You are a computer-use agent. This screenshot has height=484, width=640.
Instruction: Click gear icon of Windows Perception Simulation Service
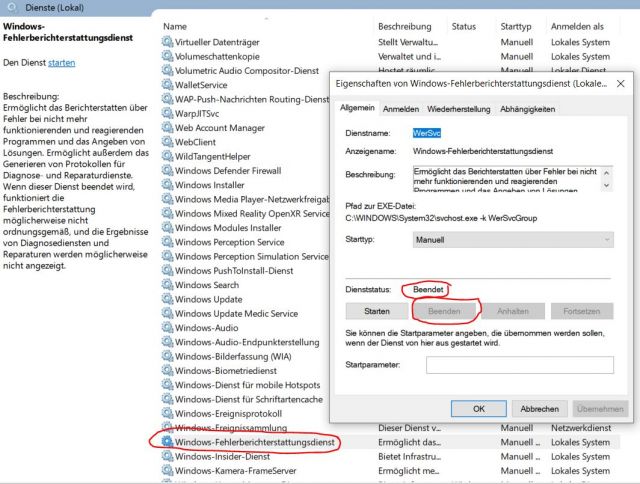tap(167, 256)
